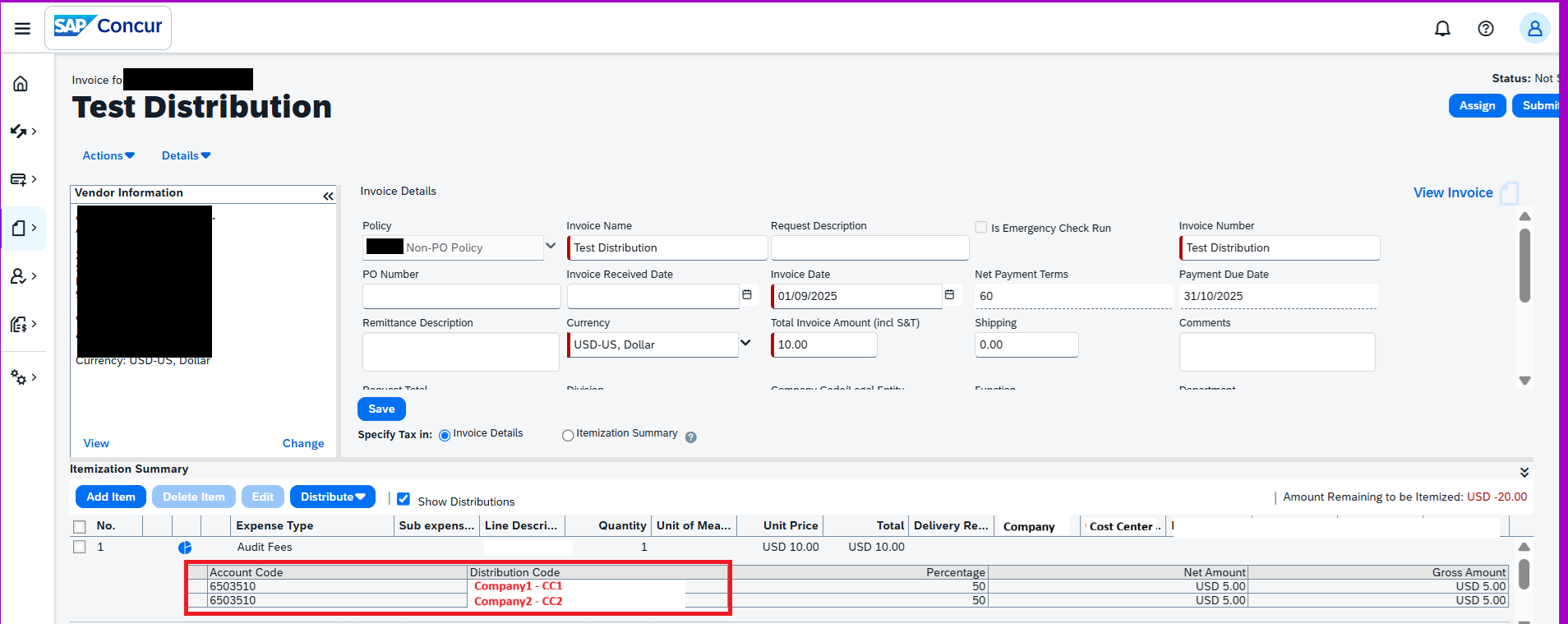The height and width of the screenshot is (624, 1568).
Task: Click the Invoice Details vertical scrollbar thumb
Action: (1525, 266)
